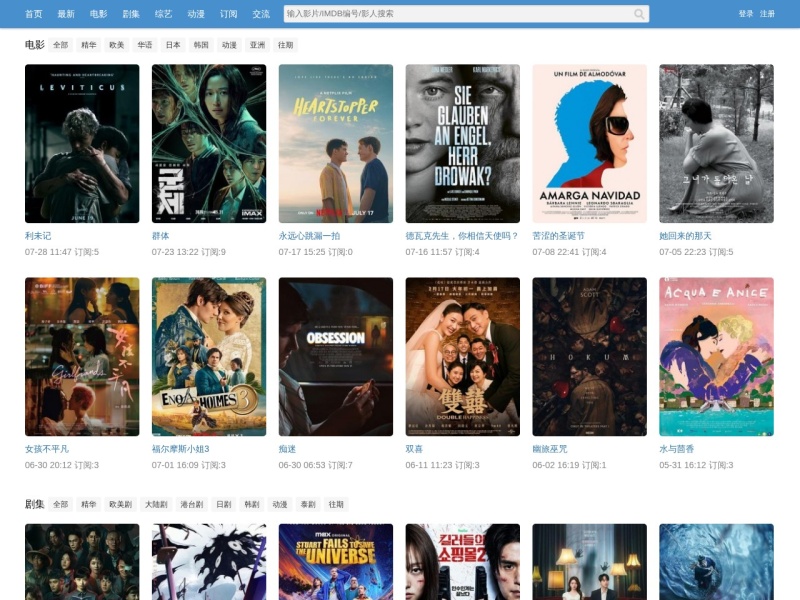Open the Leviticus movie poster
The height and width of the screenshot is (600, 800).
pos(82,143)
